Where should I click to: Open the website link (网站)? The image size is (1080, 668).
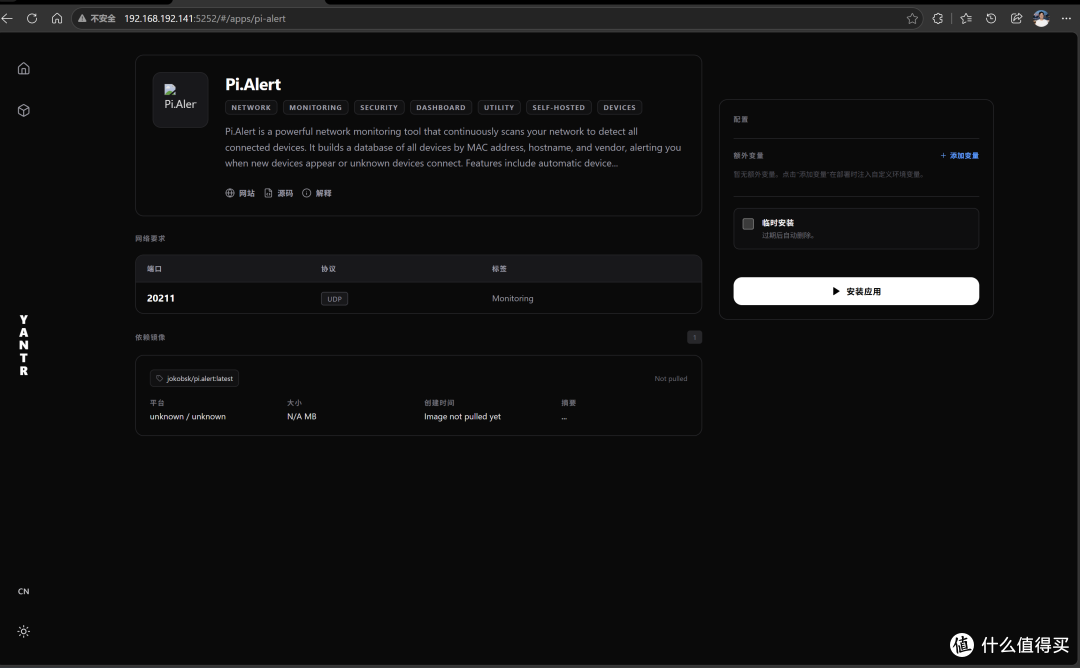pyautogui.click(x=240, y=194)
